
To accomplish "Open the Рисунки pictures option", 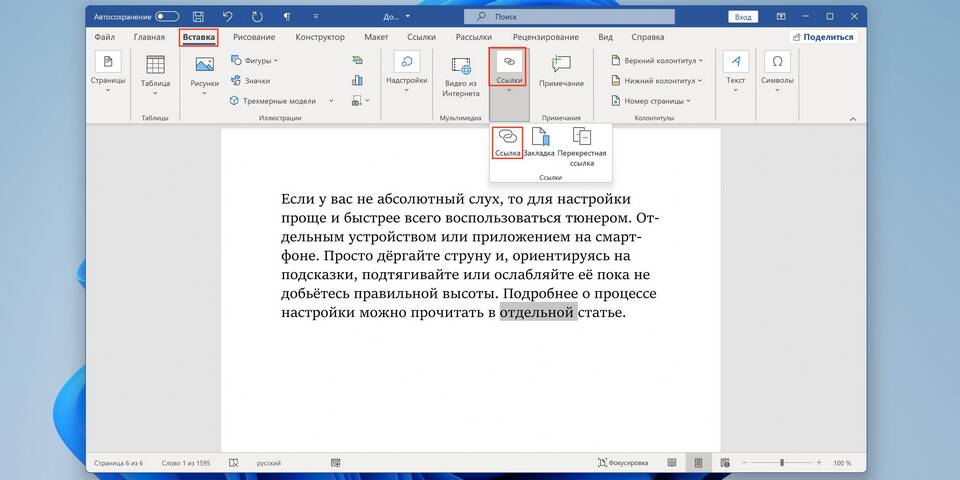I will coord(205,72).
